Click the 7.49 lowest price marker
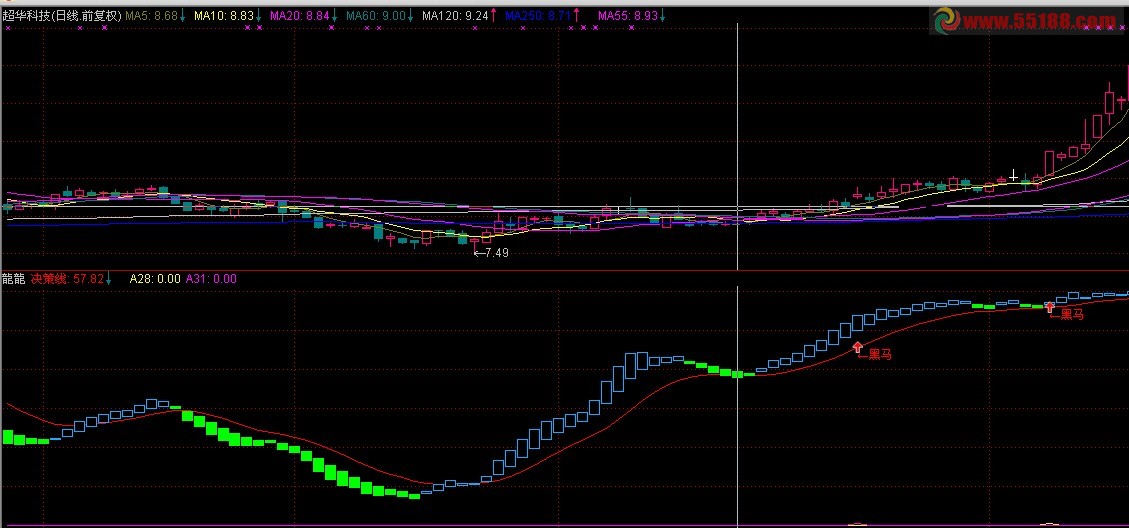 point(492,253)
